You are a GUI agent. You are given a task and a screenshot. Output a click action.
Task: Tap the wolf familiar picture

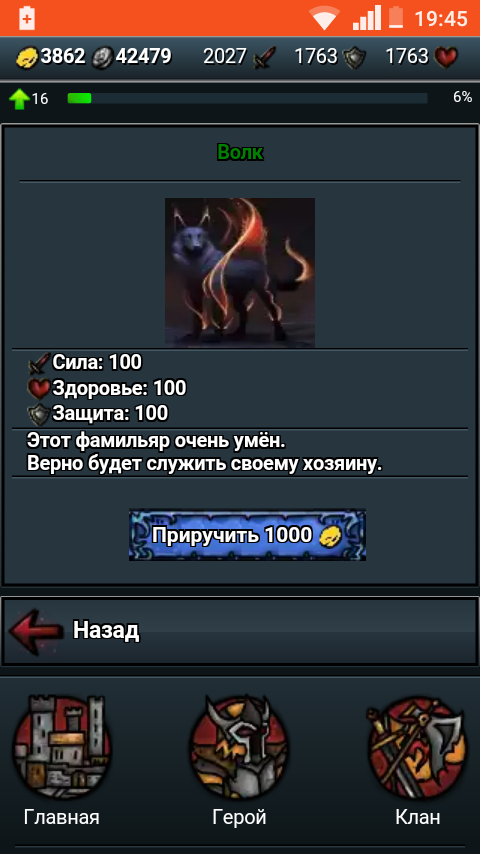[240, 272]
